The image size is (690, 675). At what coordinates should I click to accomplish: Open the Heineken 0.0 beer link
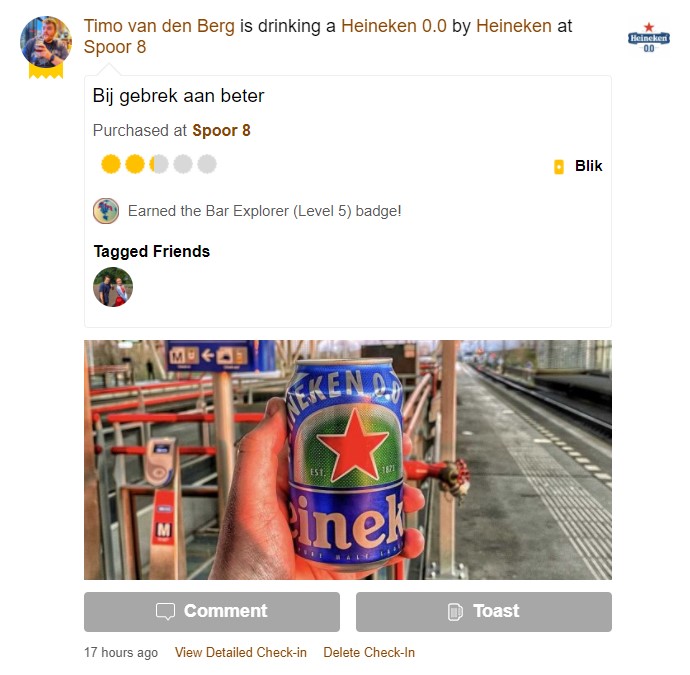pos(394,26)
